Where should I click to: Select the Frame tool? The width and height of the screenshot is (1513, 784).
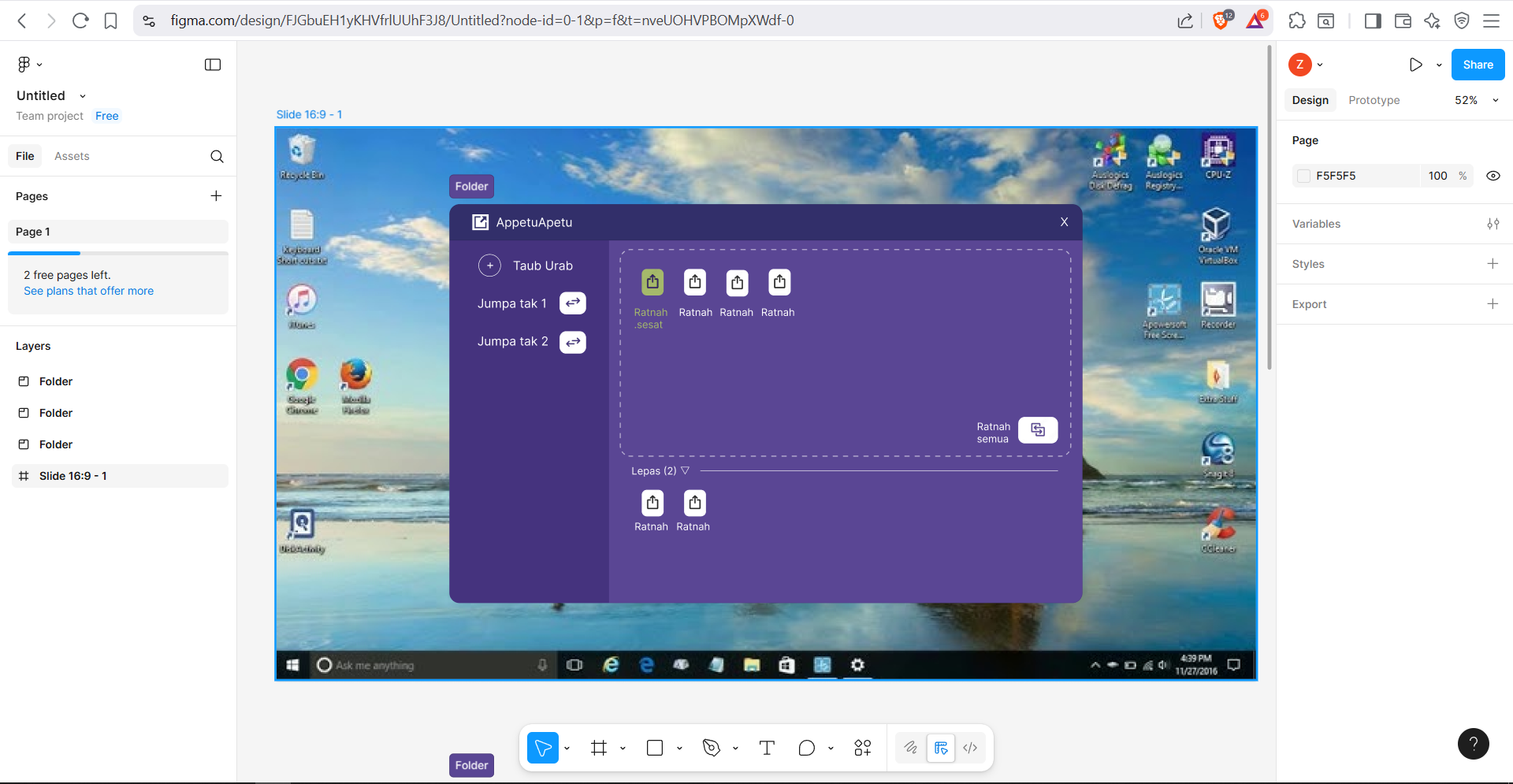[599, 748]
